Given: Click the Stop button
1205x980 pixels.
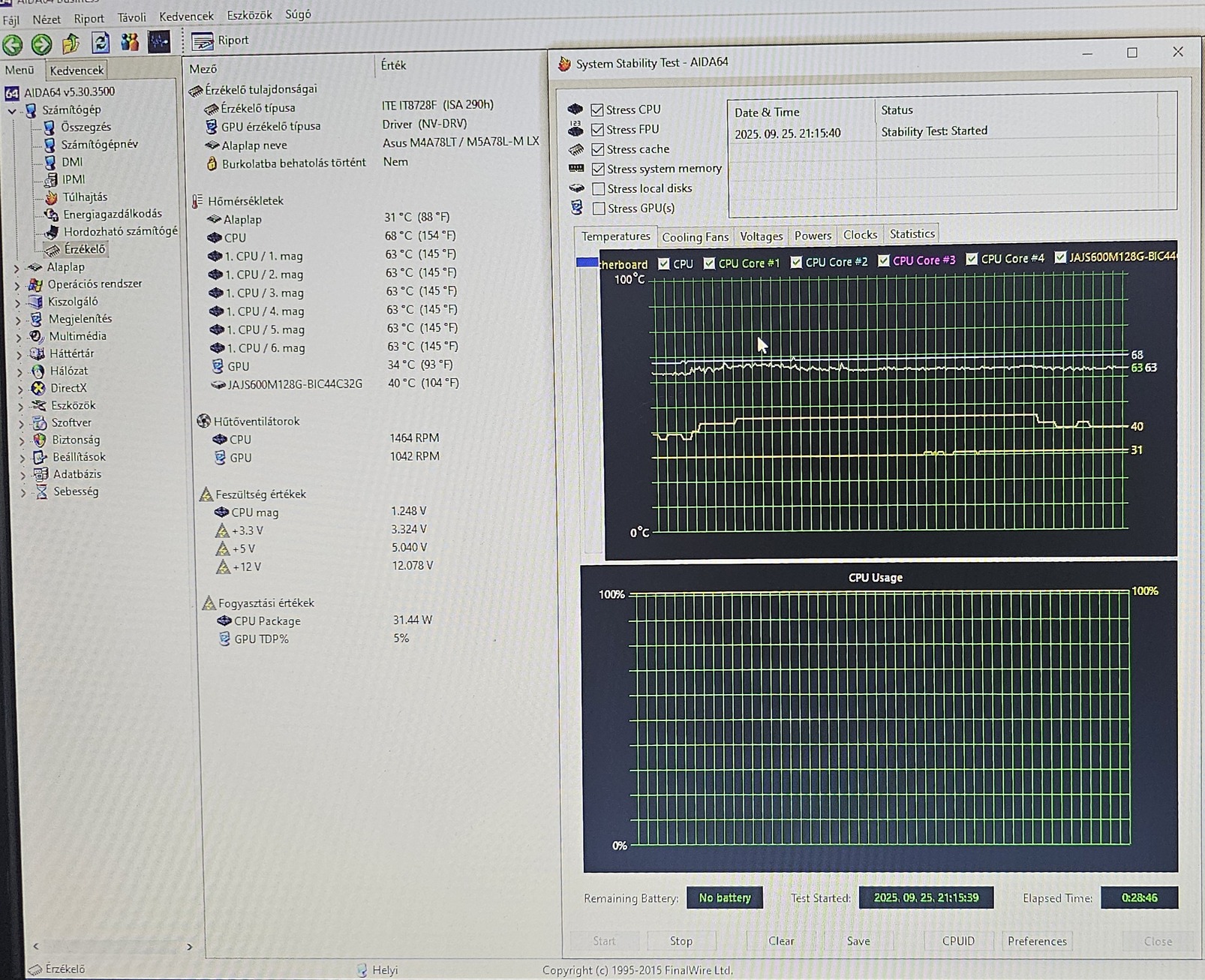Looking at the screenshot, I should coord(681,941).
